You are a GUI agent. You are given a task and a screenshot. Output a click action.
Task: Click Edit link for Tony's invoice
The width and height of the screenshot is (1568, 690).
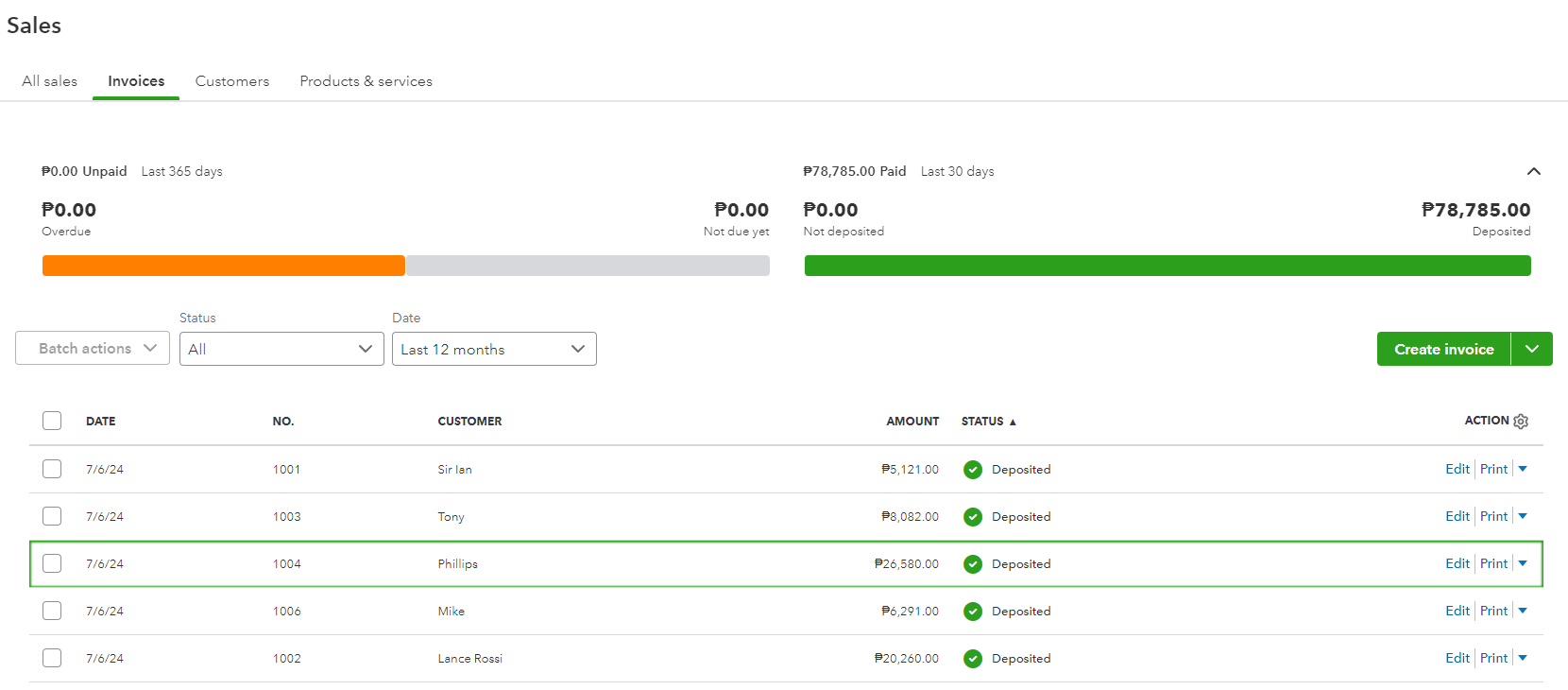coord(1457,516)
